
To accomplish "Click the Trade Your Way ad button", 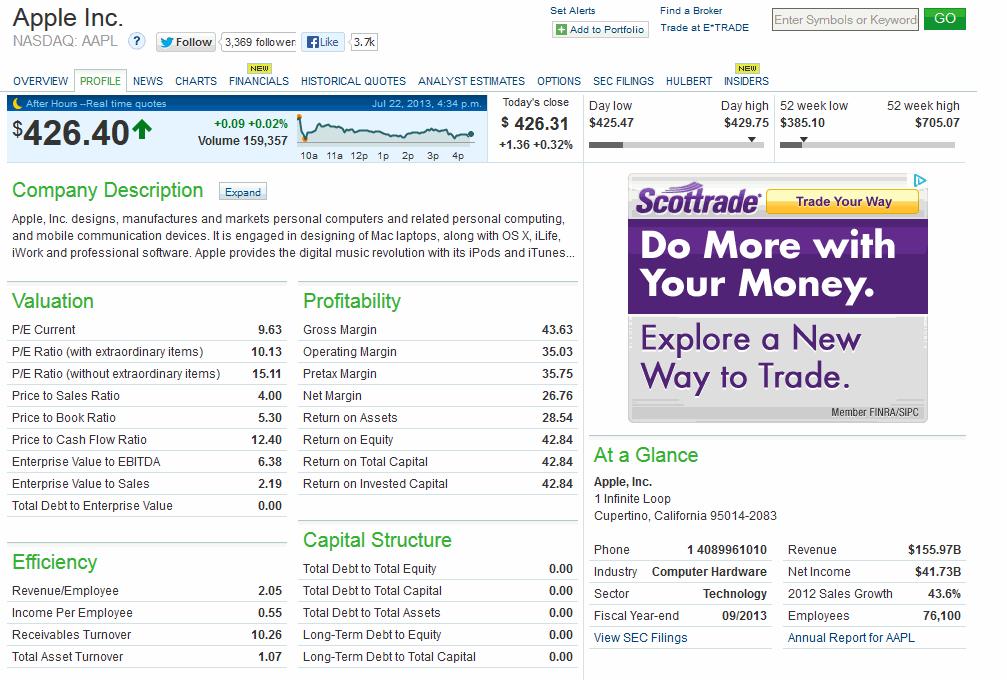I will [x=843, y=202].
